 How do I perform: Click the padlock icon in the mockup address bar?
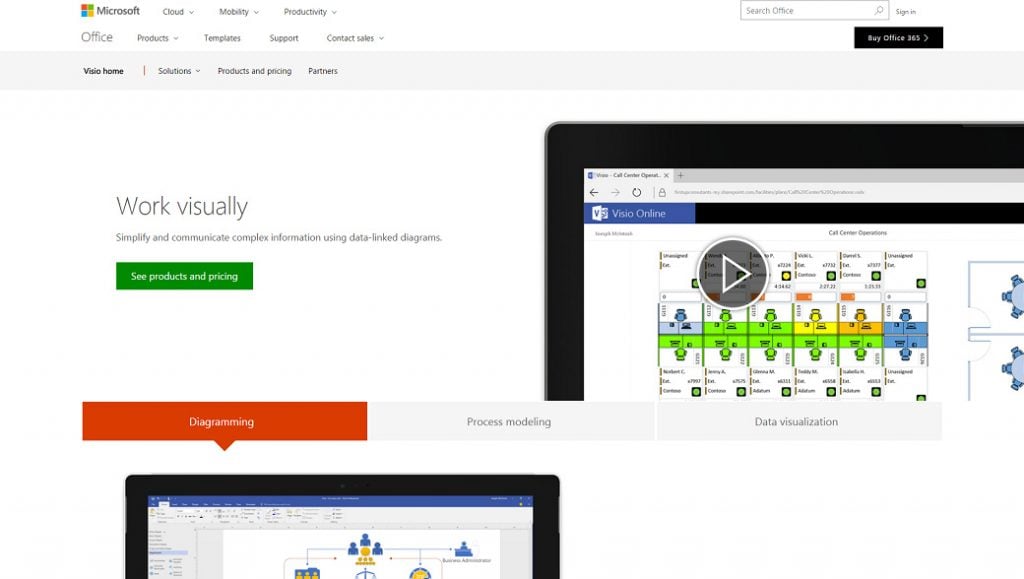(660, 191)
